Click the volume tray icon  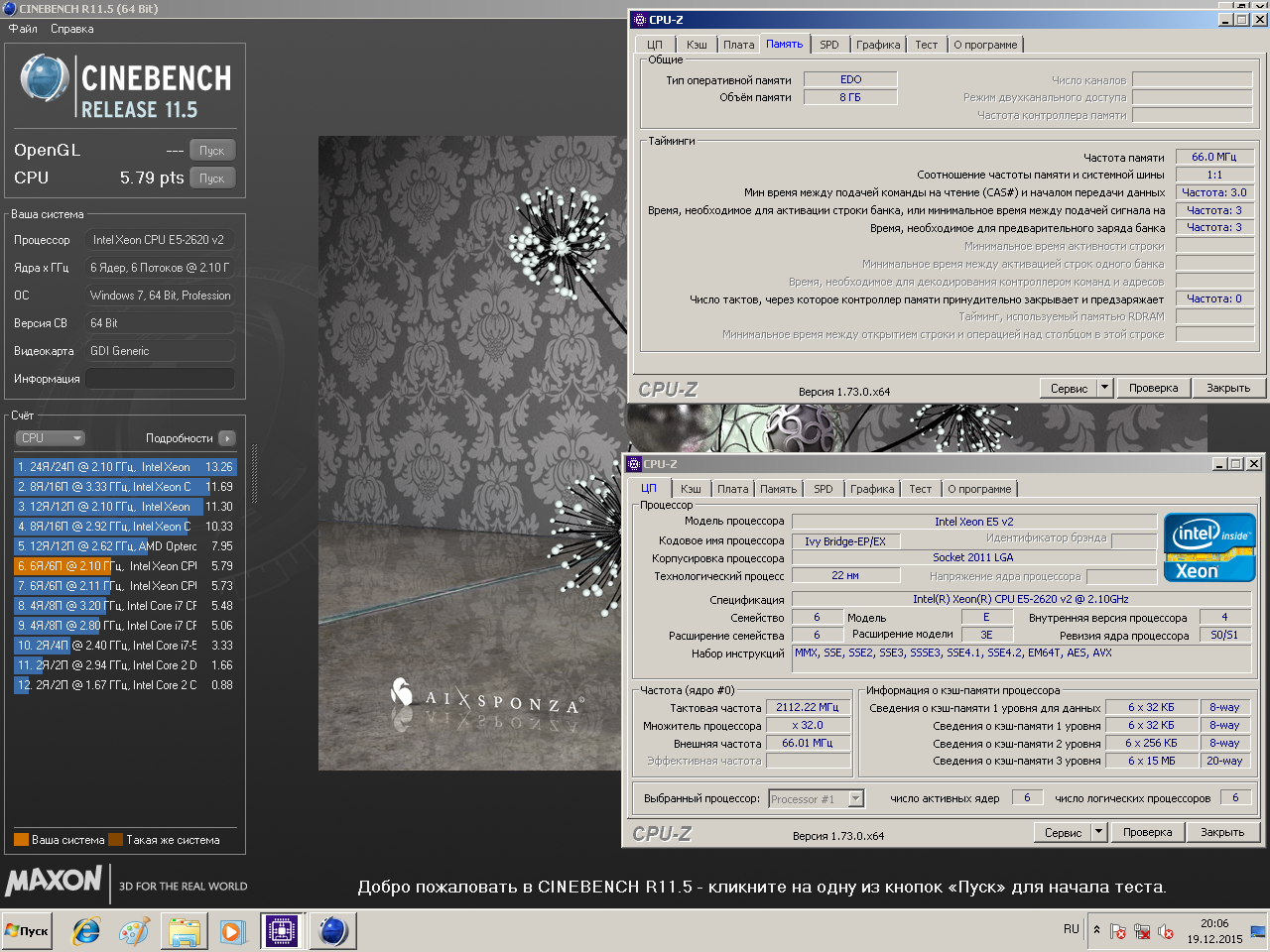coord(1166,932)
